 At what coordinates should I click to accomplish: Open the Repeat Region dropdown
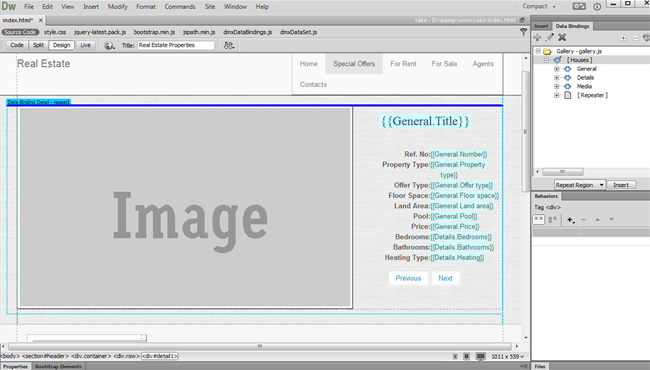tap(580, 185)
